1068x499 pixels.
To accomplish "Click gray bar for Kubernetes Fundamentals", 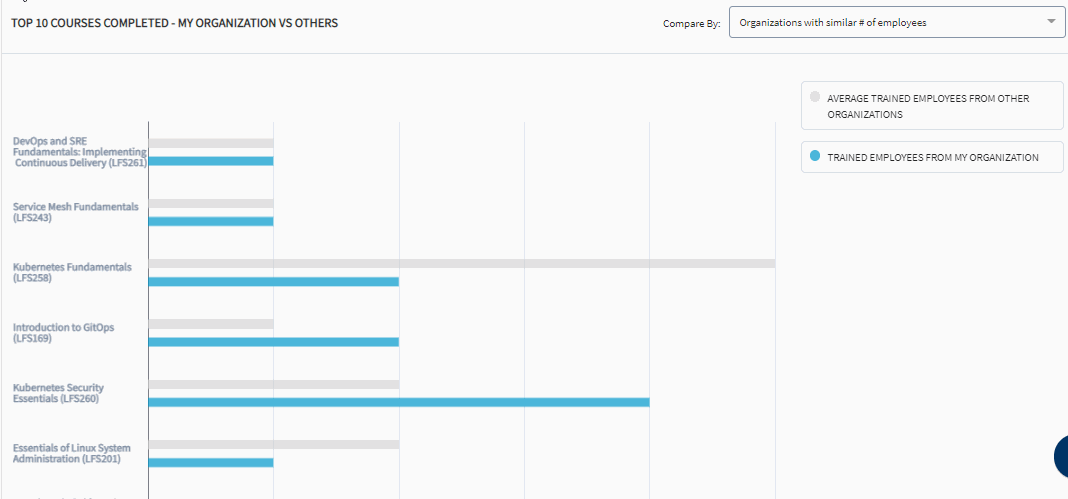I will tap(462, 263).
